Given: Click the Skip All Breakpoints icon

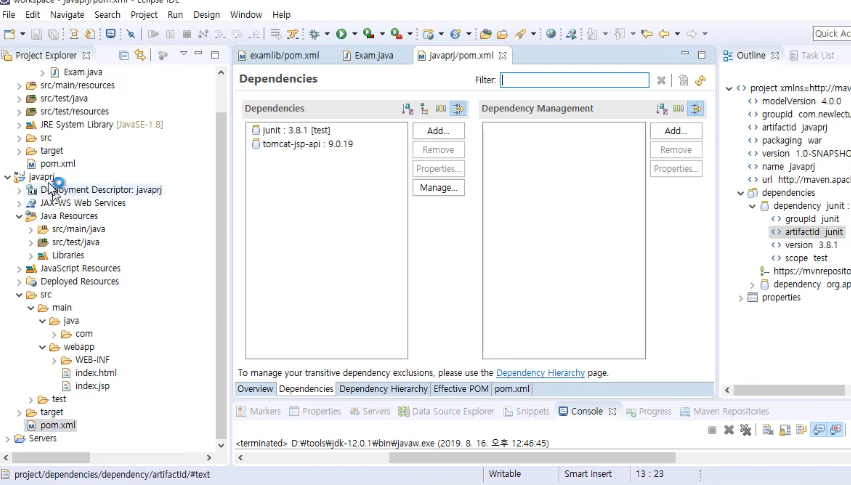Looking at the screenshot, I should pos(131,34).
